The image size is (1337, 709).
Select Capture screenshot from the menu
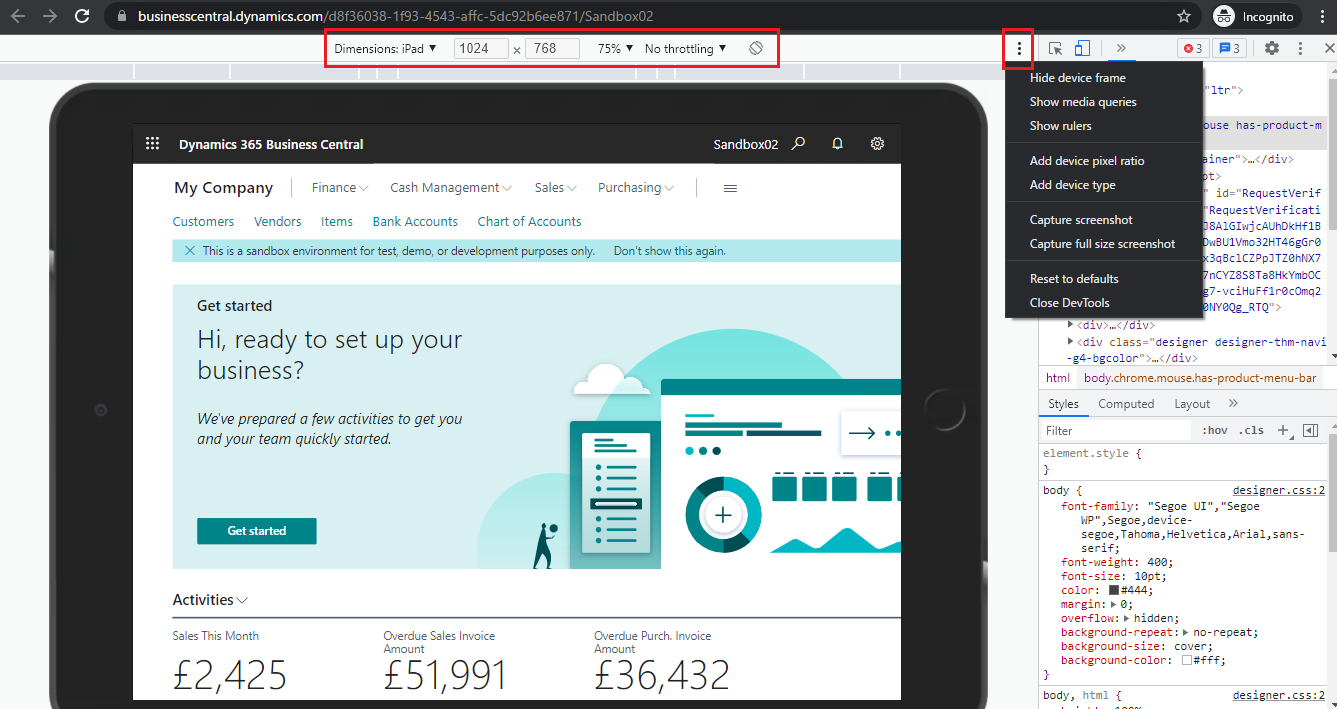(x=1082, y=219)
